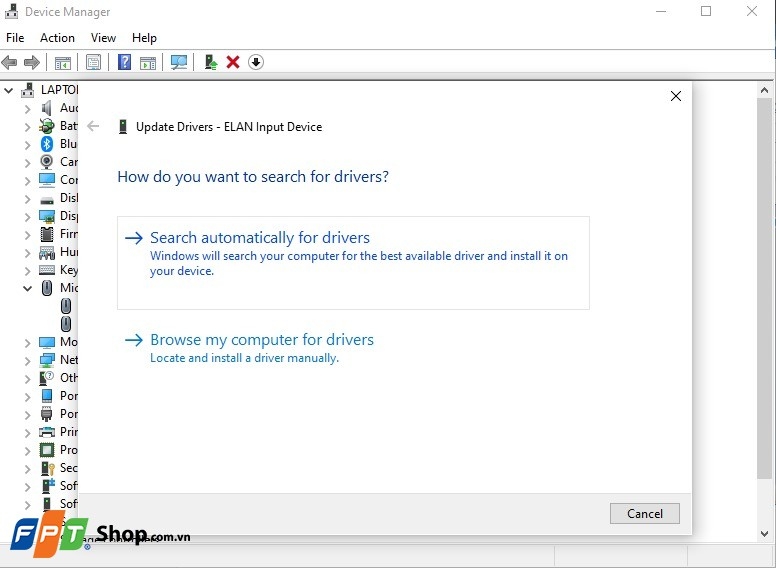Collapse the Mice category chevron
776x568 pixels.
(27, 288)
